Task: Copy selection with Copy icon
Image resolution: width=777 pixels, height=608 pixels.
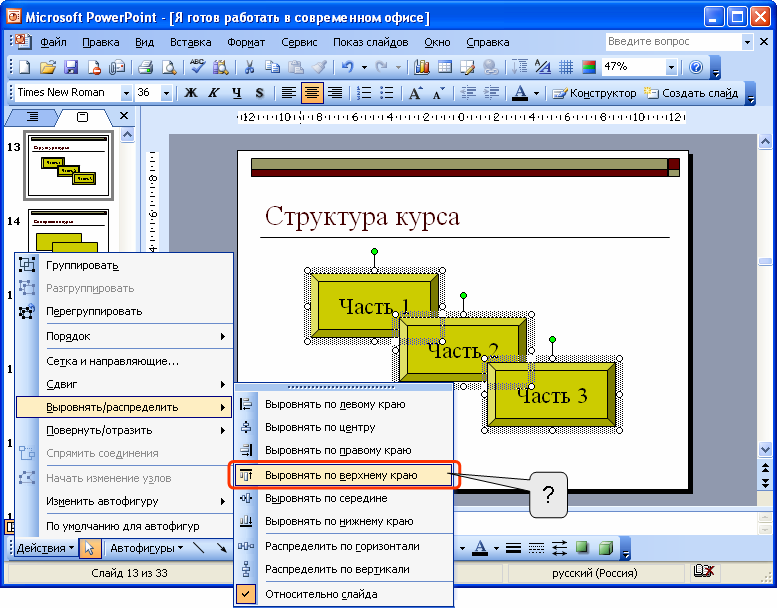Action: pos(272,67)
